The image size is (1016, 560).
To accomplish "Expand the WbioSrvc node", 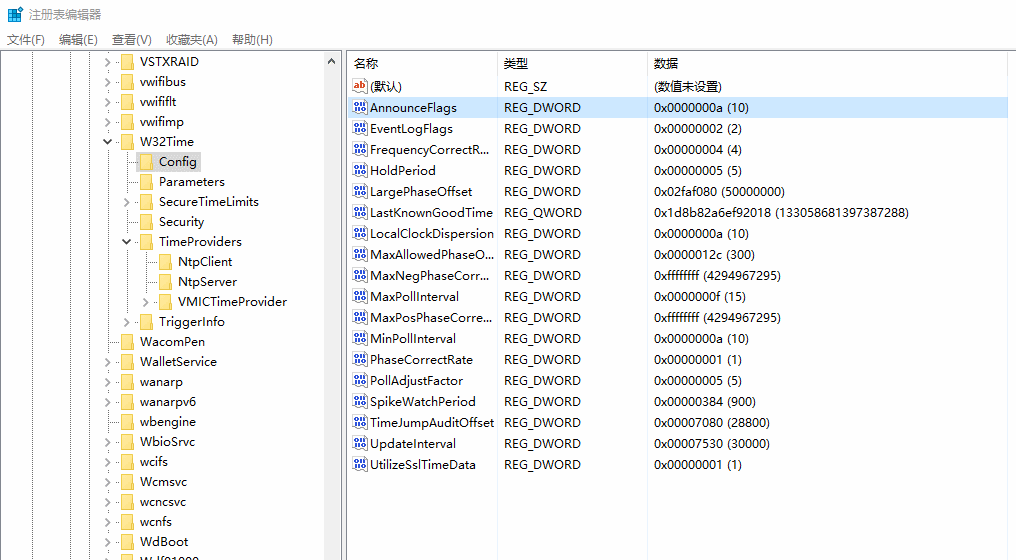I will 108,441.
